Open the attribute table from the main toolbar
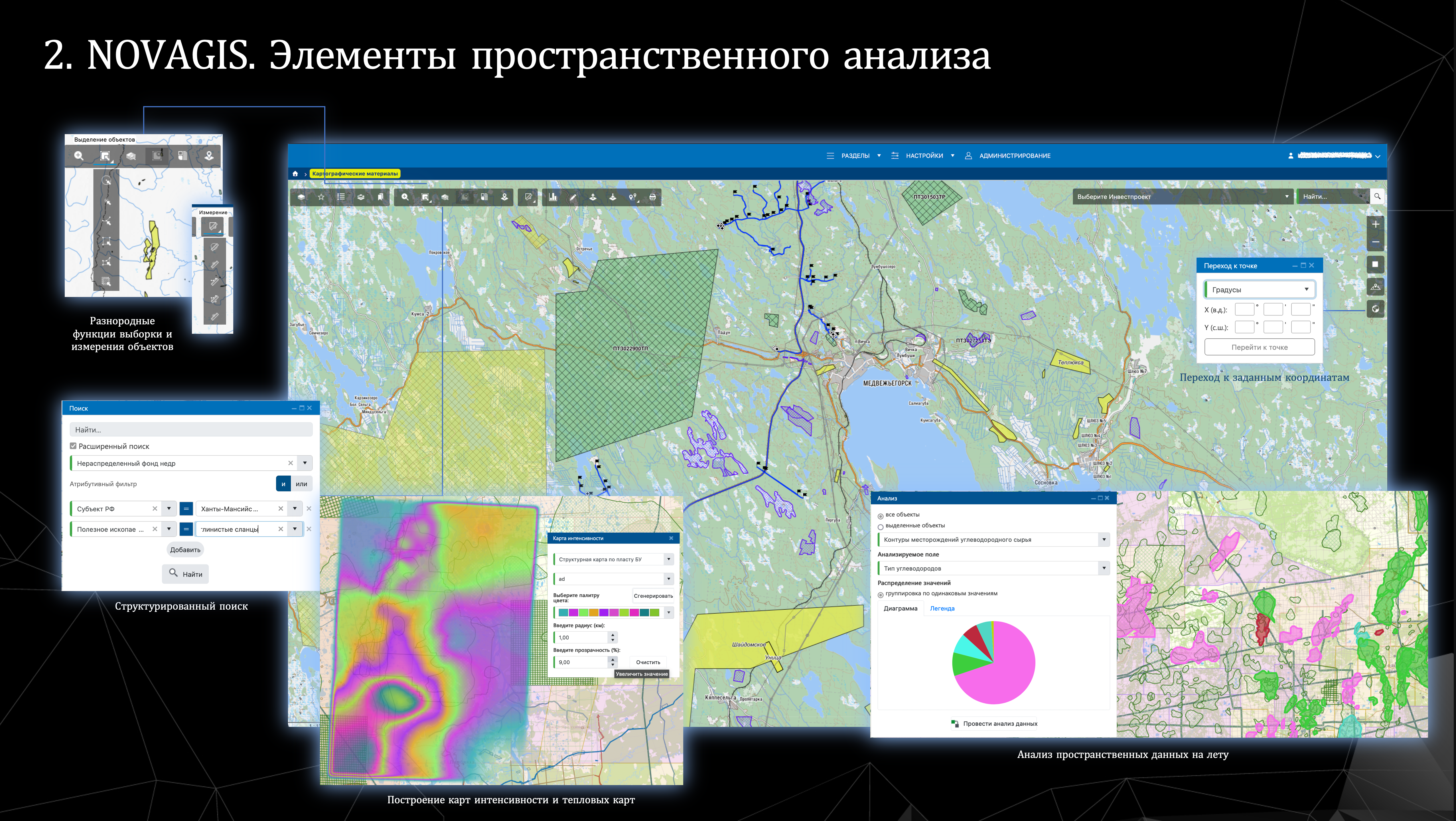 484,197
